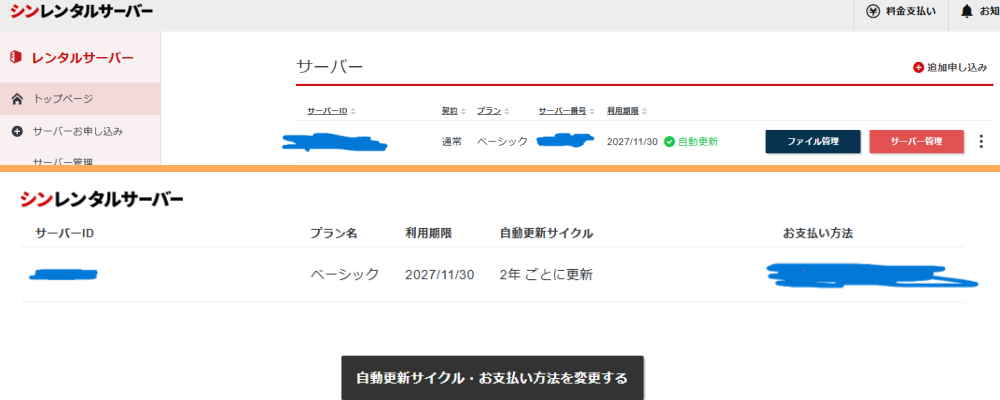The height and width of the screenshot is (400, 1000).
Task: Sort the table by 契約 column
Action: [454, 111]
